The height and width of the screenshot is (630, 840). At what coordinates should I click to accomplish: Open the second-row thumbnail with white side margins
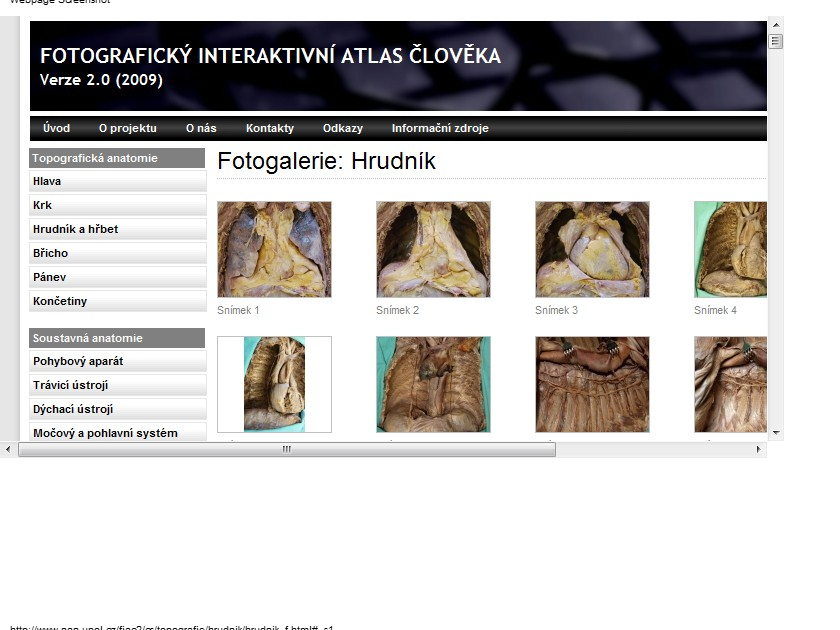(274, 384)
